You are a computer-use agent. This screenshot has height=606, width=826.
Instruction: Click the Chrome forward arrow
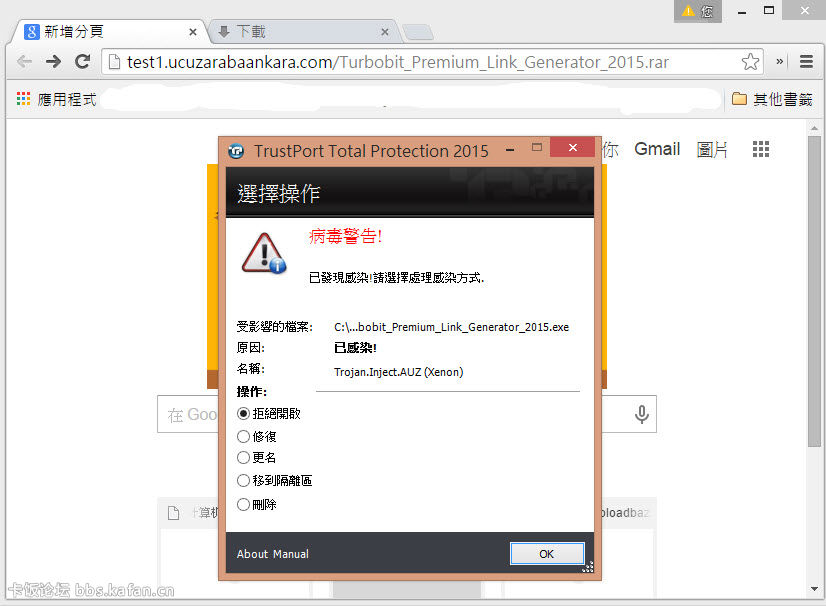[53, 62]
